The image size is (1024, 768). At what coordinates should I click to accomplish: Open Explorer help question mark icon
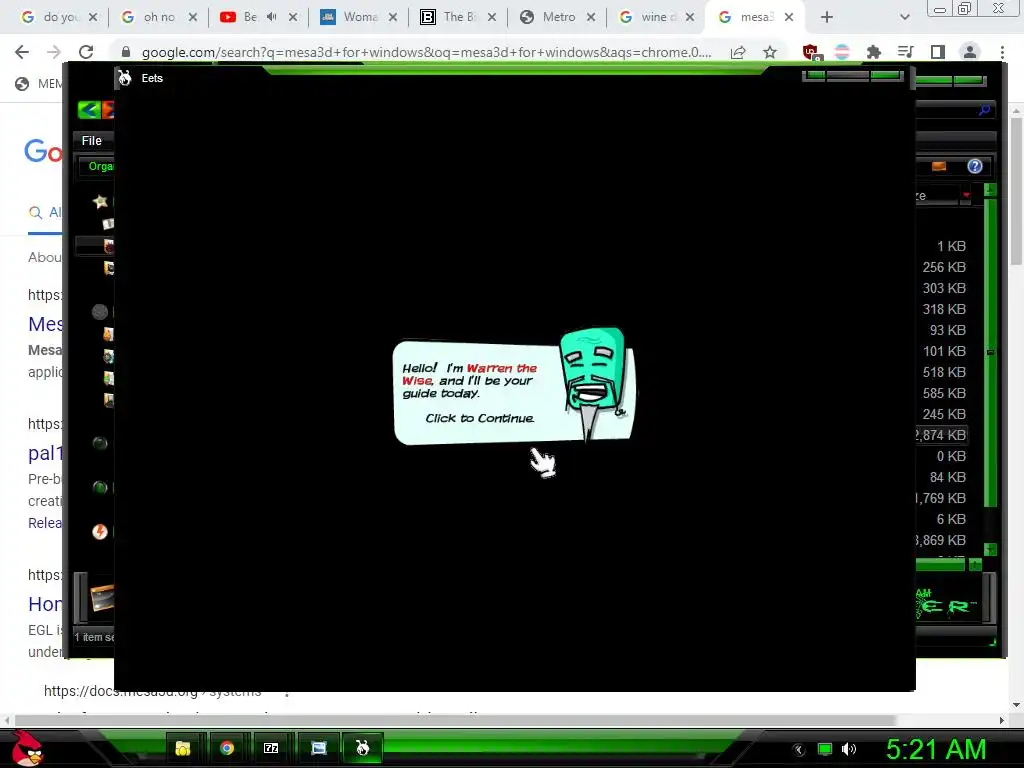(x=975, y=166)
